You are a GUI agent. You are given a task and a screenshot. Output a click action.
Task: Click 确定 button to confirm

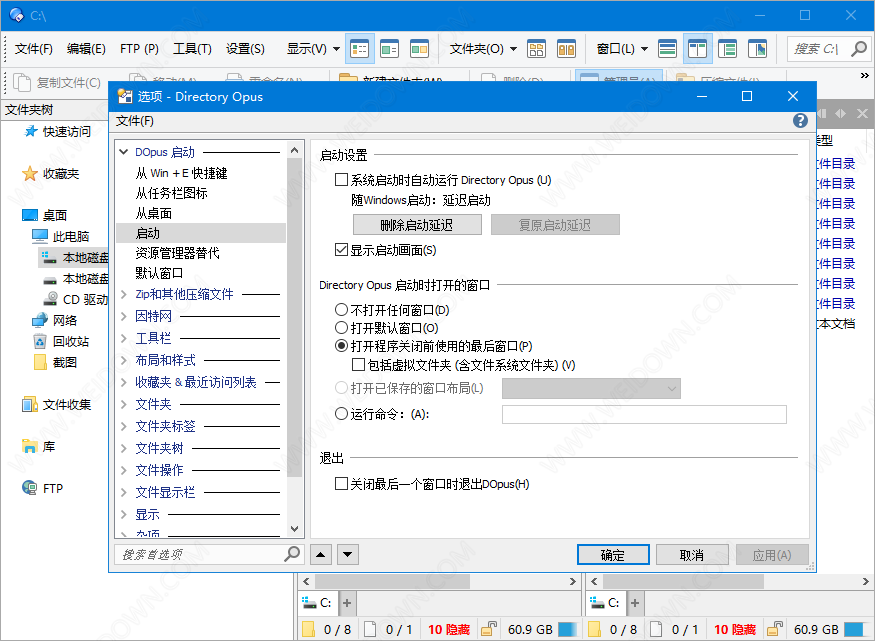click(613, 555)
